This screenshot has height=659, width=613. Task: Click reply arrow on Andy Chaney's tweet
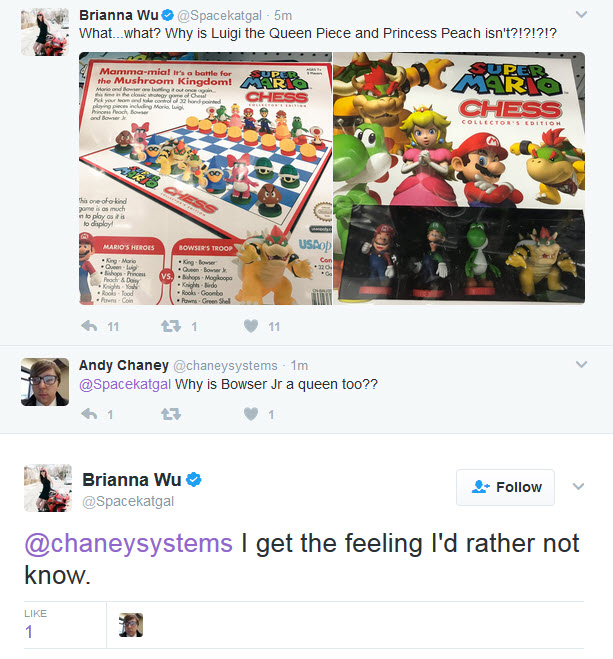click(x=89, y=414)
